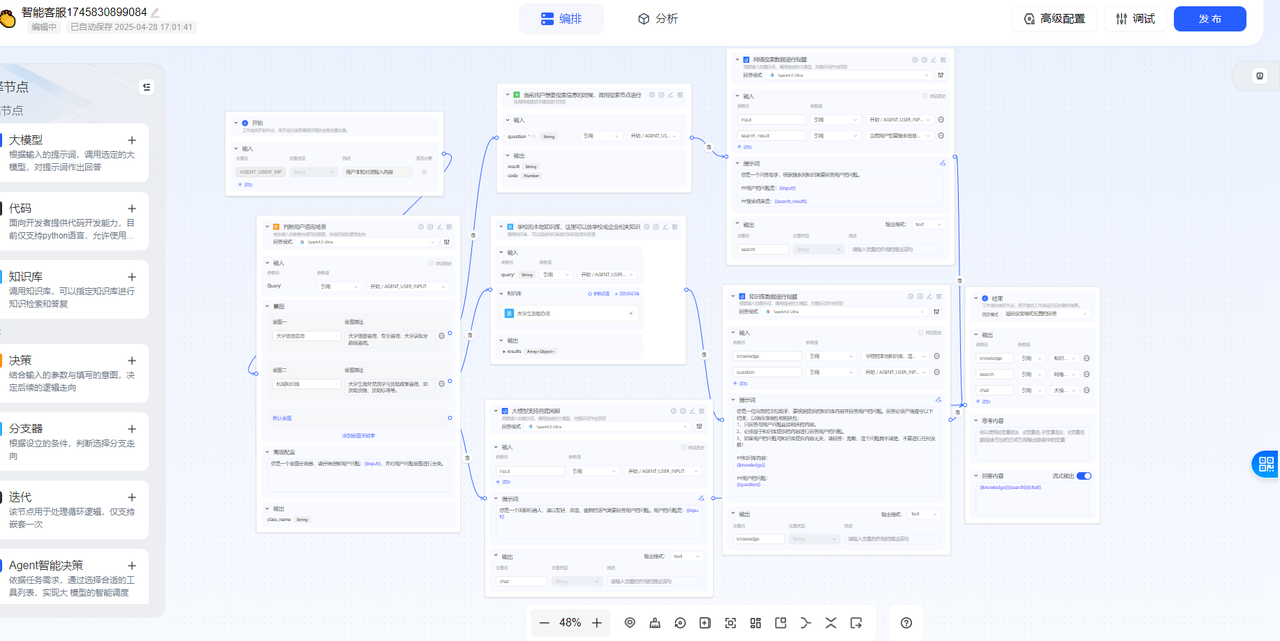Click the 48% zoom level value
This screenshot has width=1280, height=641.
(x=570, y=622)
